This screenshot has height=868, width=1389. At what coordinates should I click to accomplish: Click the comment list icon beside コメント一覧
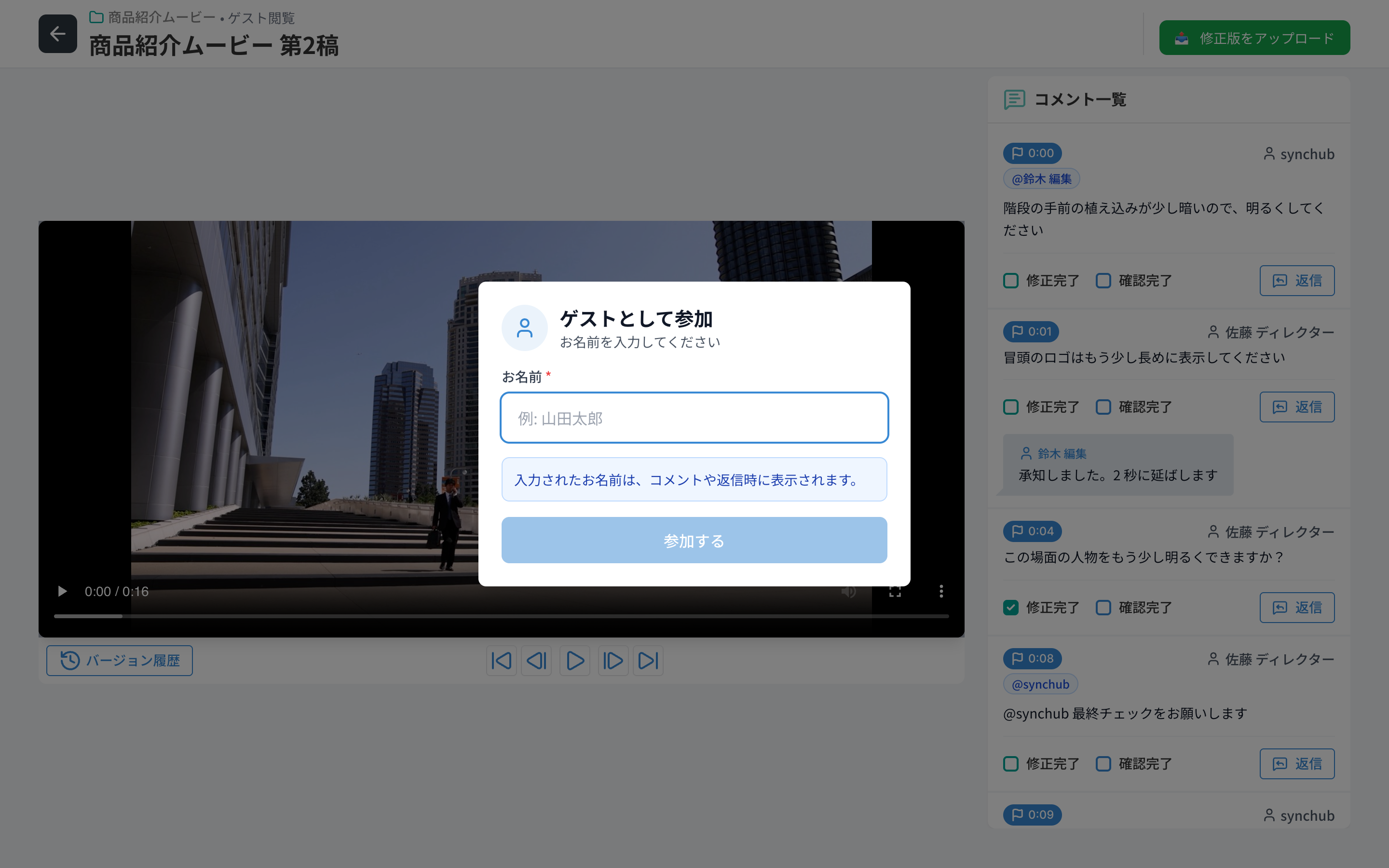click(x=1014, y=99)
